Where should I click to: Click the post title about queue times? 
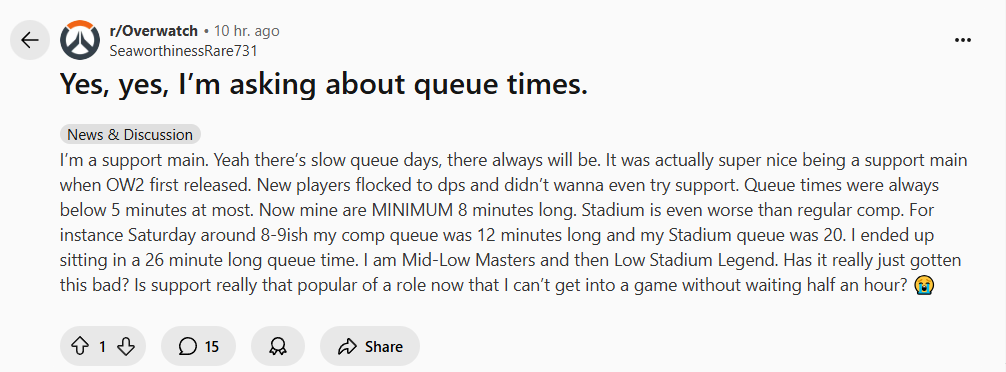pos(324,85)
